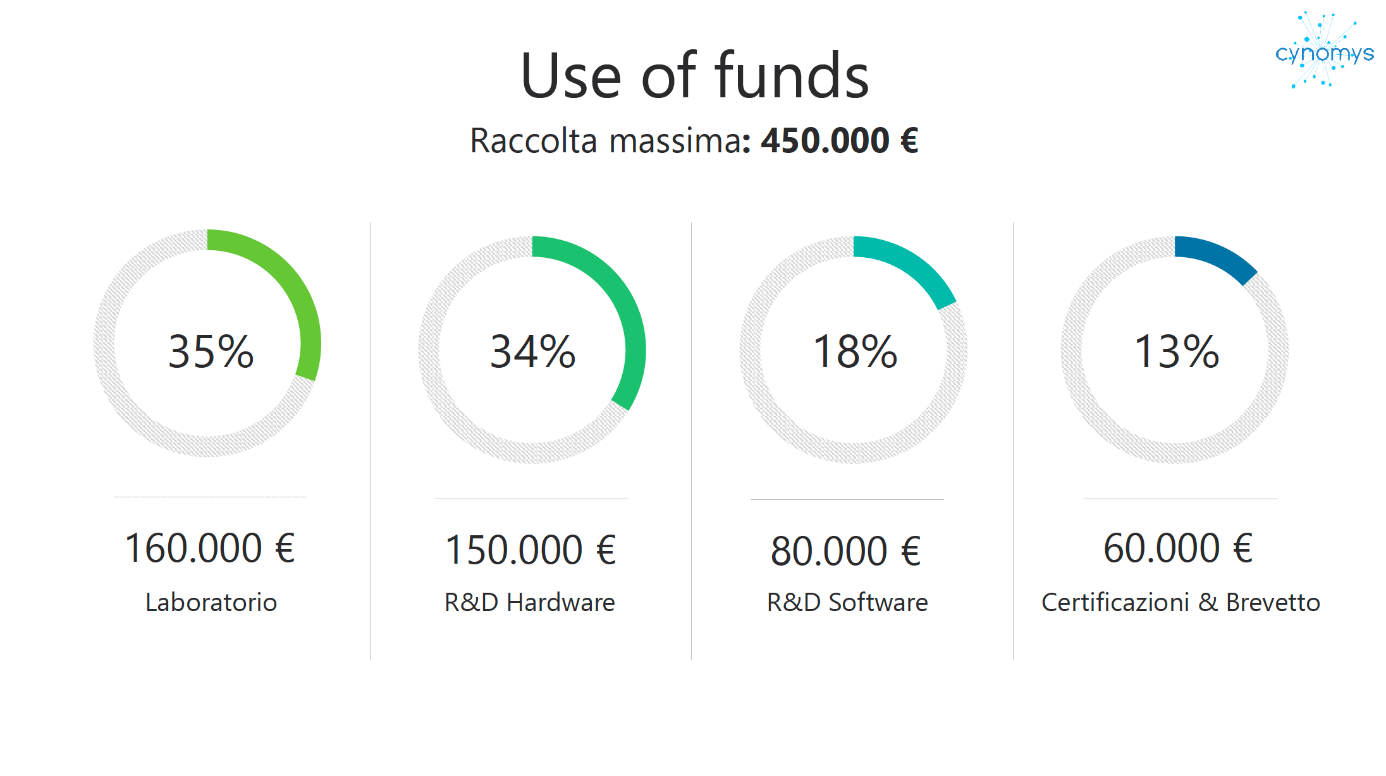Select the R&D Hardware label
The width and height of the screenshot is (1386, 776).
530,602
